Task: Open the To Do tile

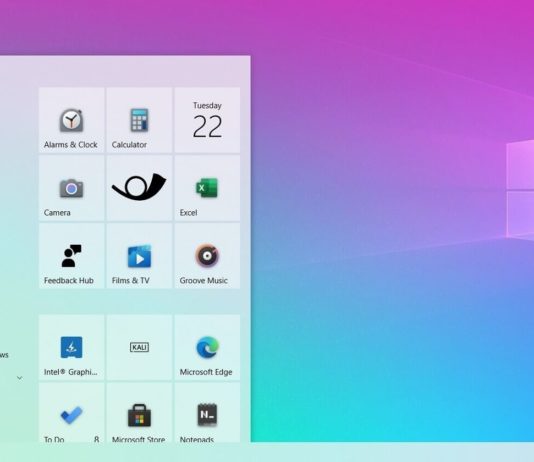Action: 72,413
